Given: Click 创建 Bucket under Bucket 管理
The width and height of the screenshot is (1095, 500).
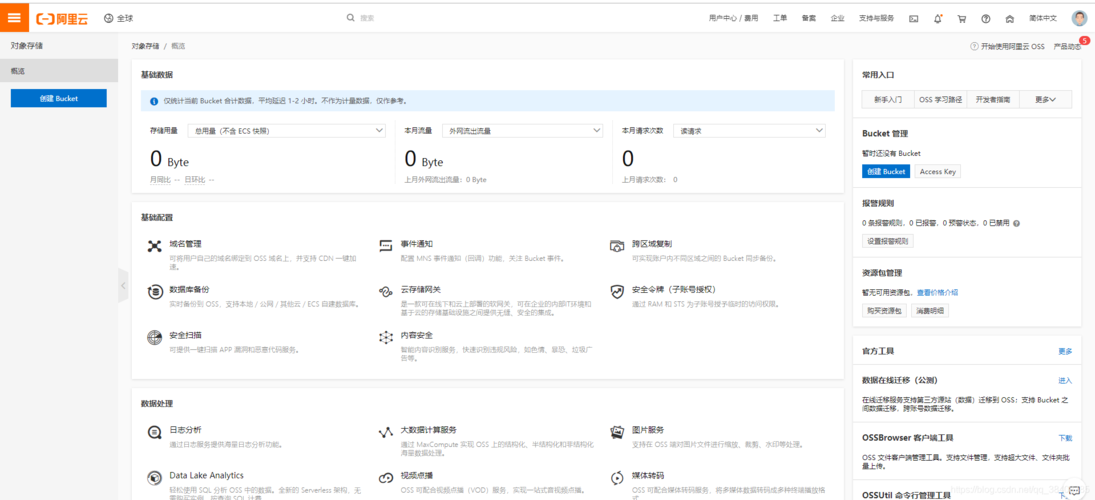Looking at the screenshot, I should (886, 171).
